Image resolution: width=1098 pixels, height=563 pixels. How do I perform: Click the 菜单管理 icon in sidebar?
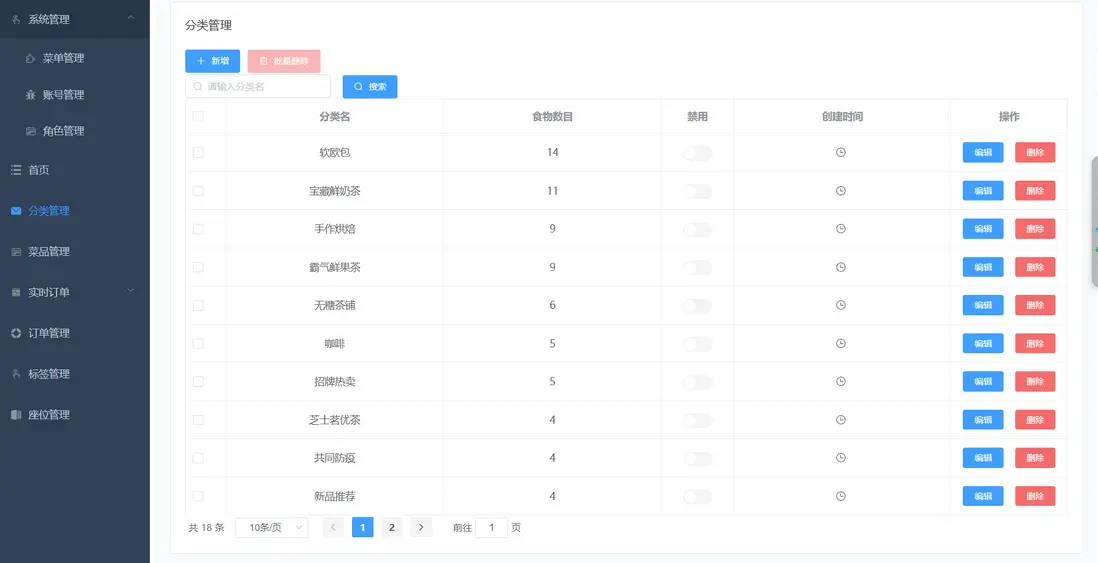click(x=31, y=58)
